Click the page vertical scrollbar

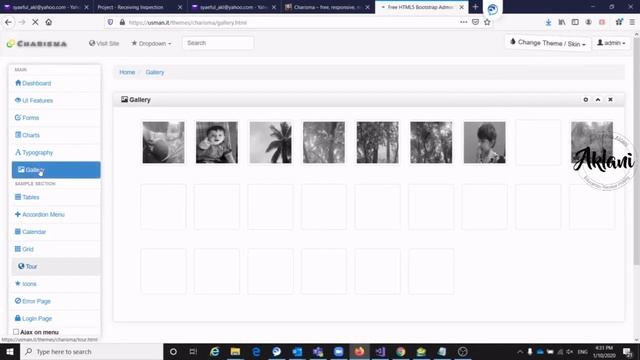pyautogui.click(x=636, y=151)
